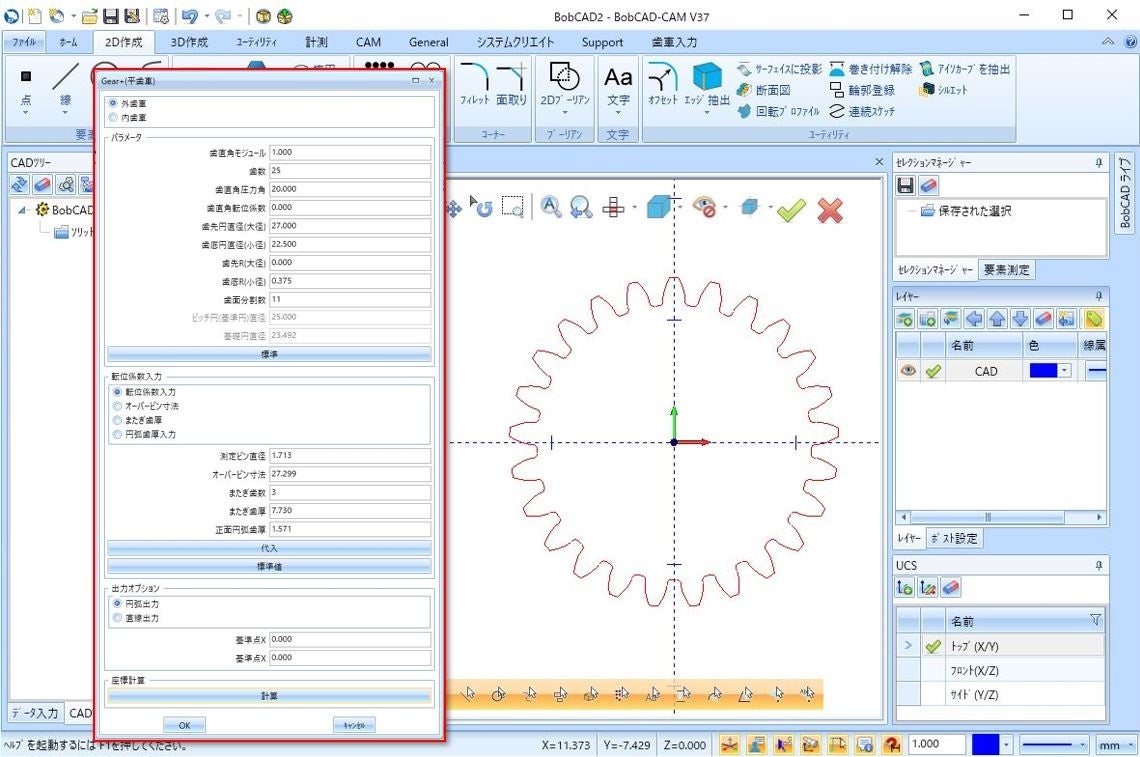Viewport: 1140px width, 757px height.
Task: Click the Undo arrow in quick access toolbar
Action: point(189,16)
